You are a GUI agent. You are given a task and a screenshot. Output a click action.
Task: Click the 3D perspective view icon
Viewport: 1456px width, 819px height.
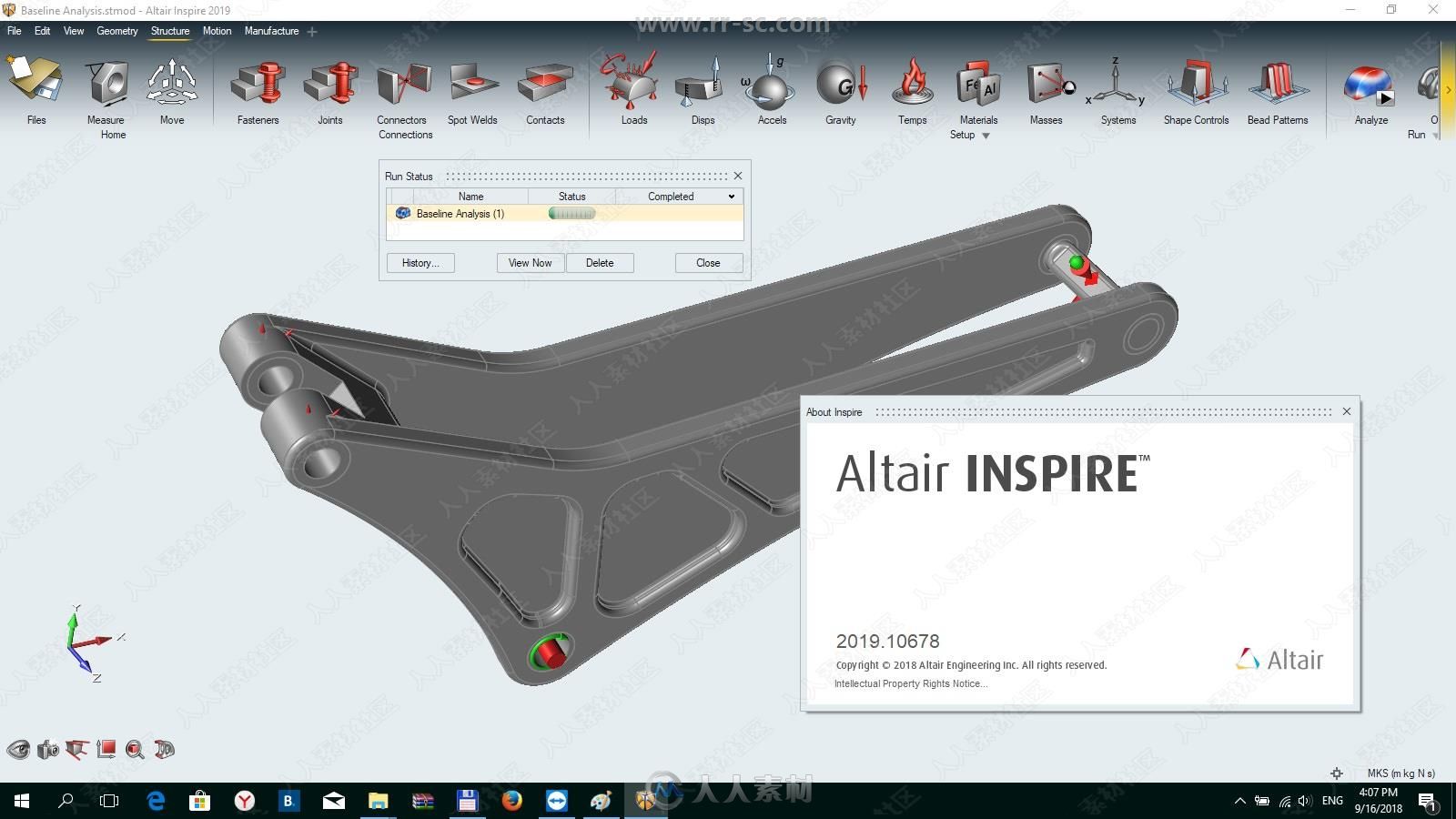pyautogui.click(x=165, y=750)
